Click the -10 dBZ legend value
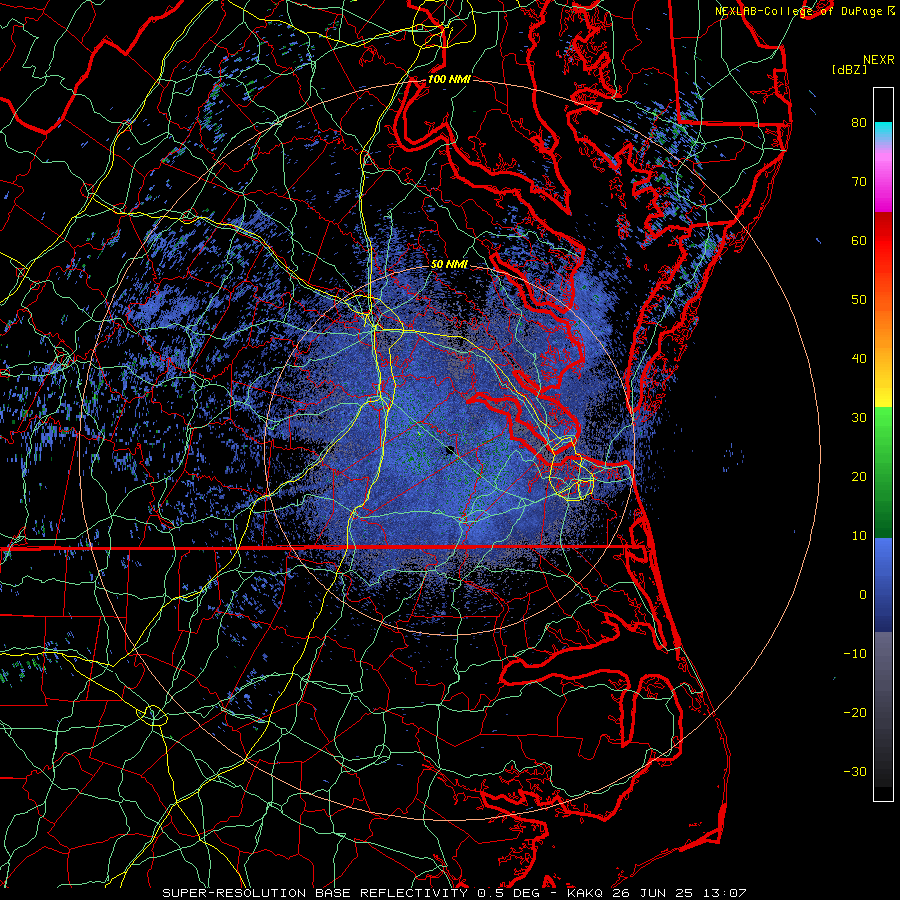Viewport: 900px width, 900px height. tap(855, 654)
